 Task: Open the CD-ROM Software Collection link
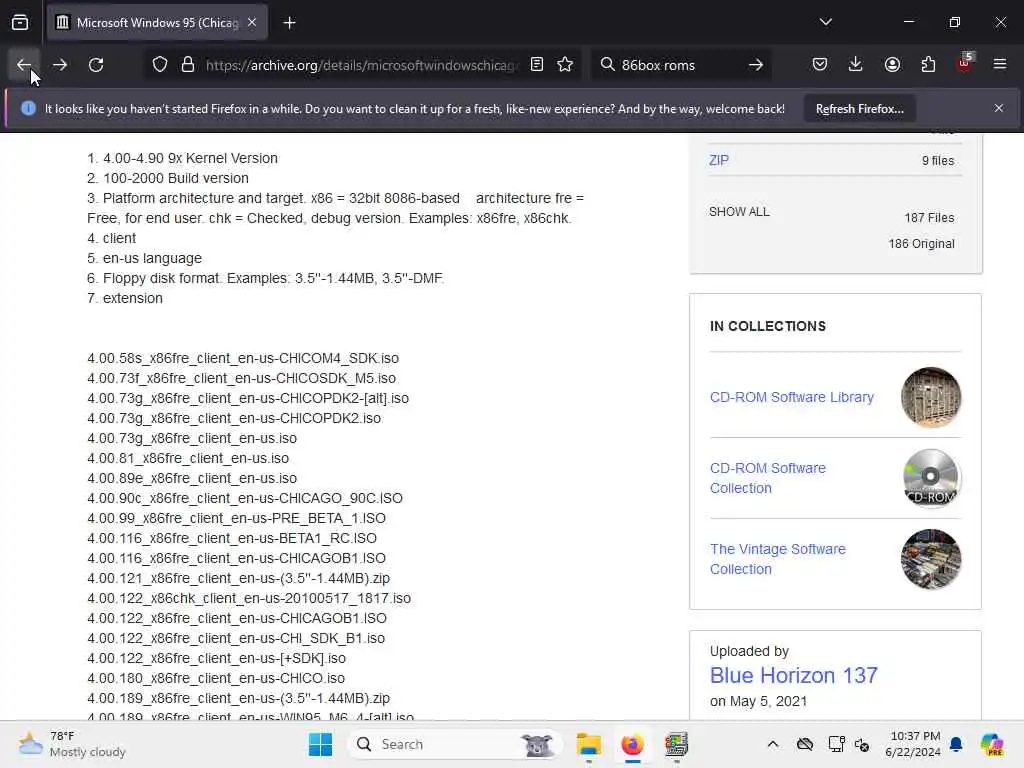coord(768,478)
